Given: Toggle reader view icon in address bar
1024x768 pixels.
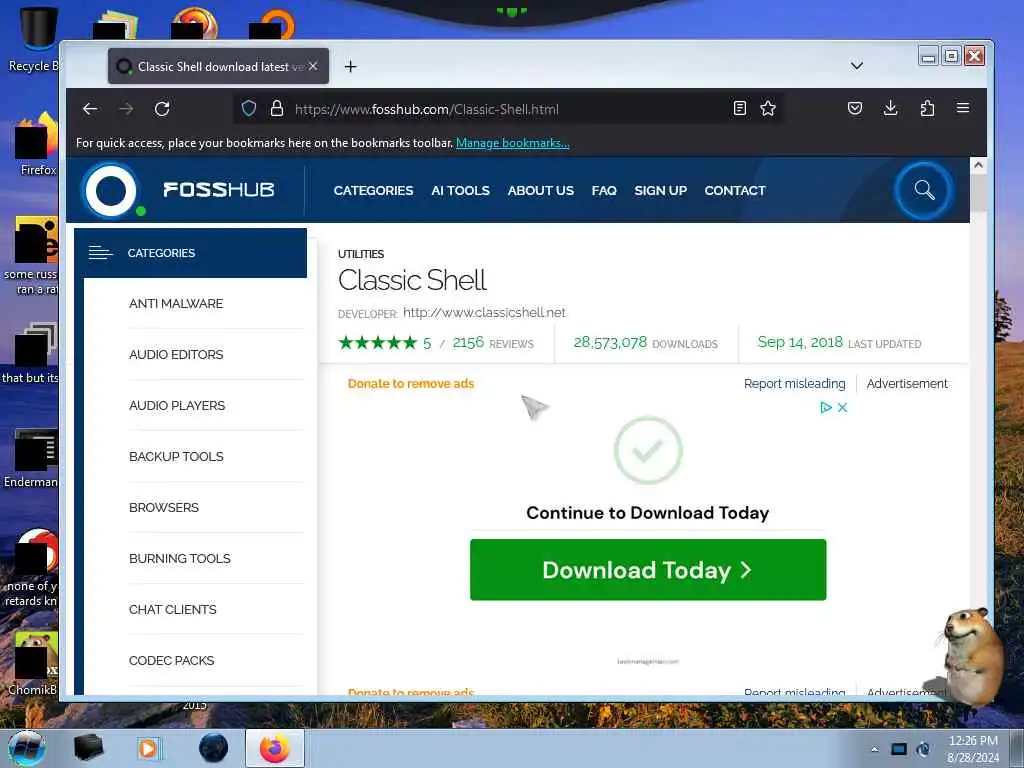Looking at the screenshot, I should click(x=739, y=108).
